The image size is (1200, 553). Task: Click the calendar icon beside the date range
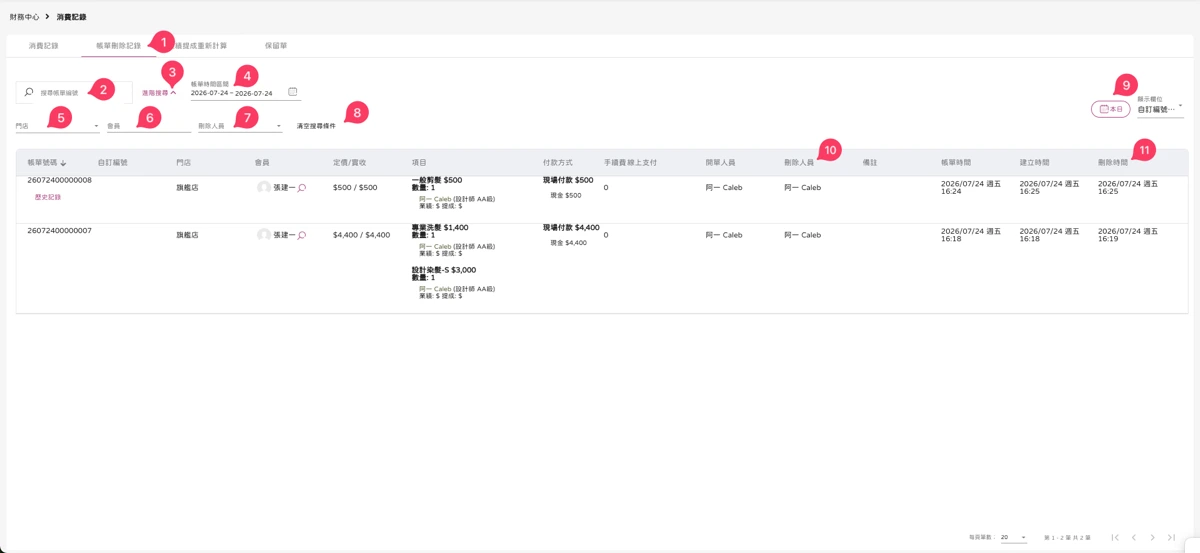(x=293, y=92)
